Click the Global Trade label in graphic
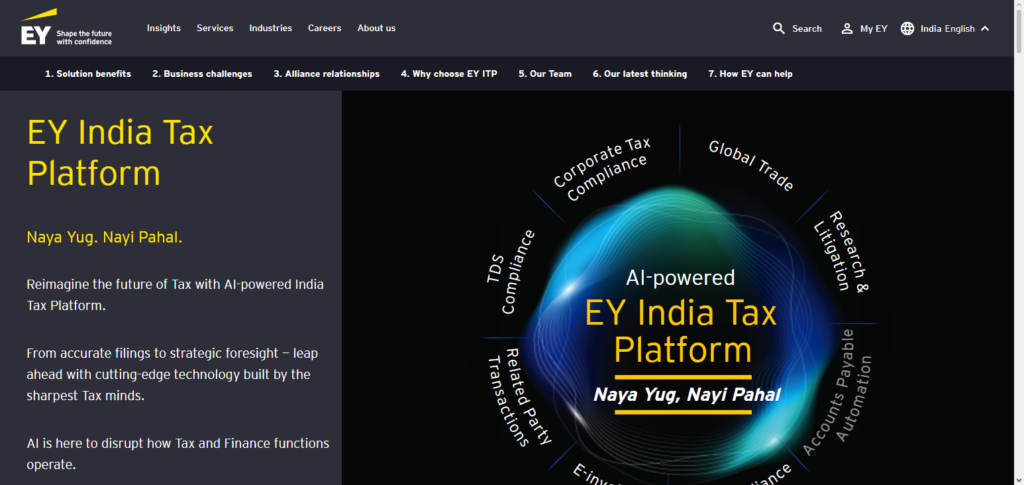Screen dimensions: 1024x485 pos(752,165)
